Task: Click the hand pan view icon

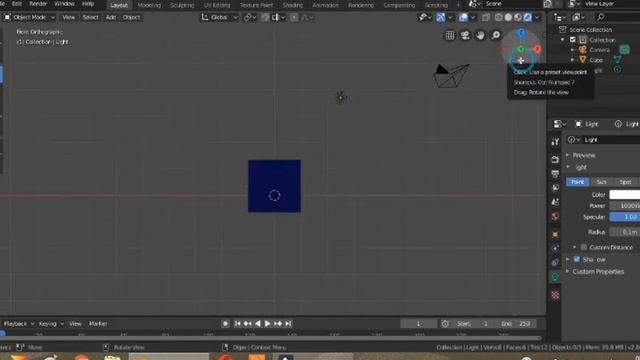Action: 480,36
